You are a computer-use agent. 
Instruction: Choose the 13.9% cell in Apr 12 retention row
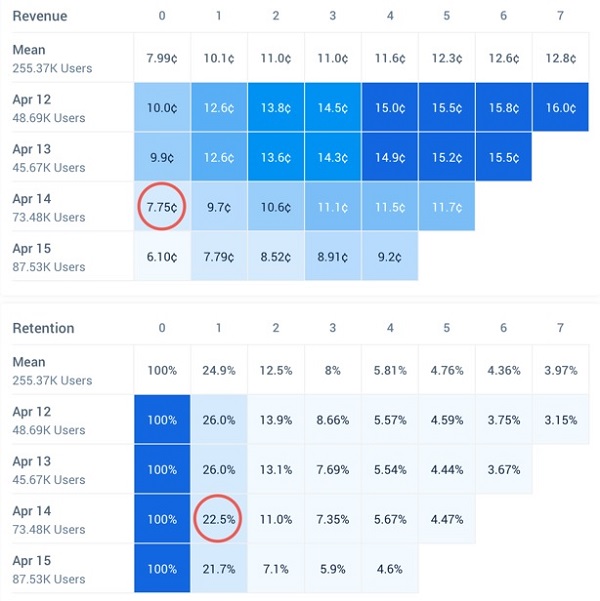[x=276, y=420]
